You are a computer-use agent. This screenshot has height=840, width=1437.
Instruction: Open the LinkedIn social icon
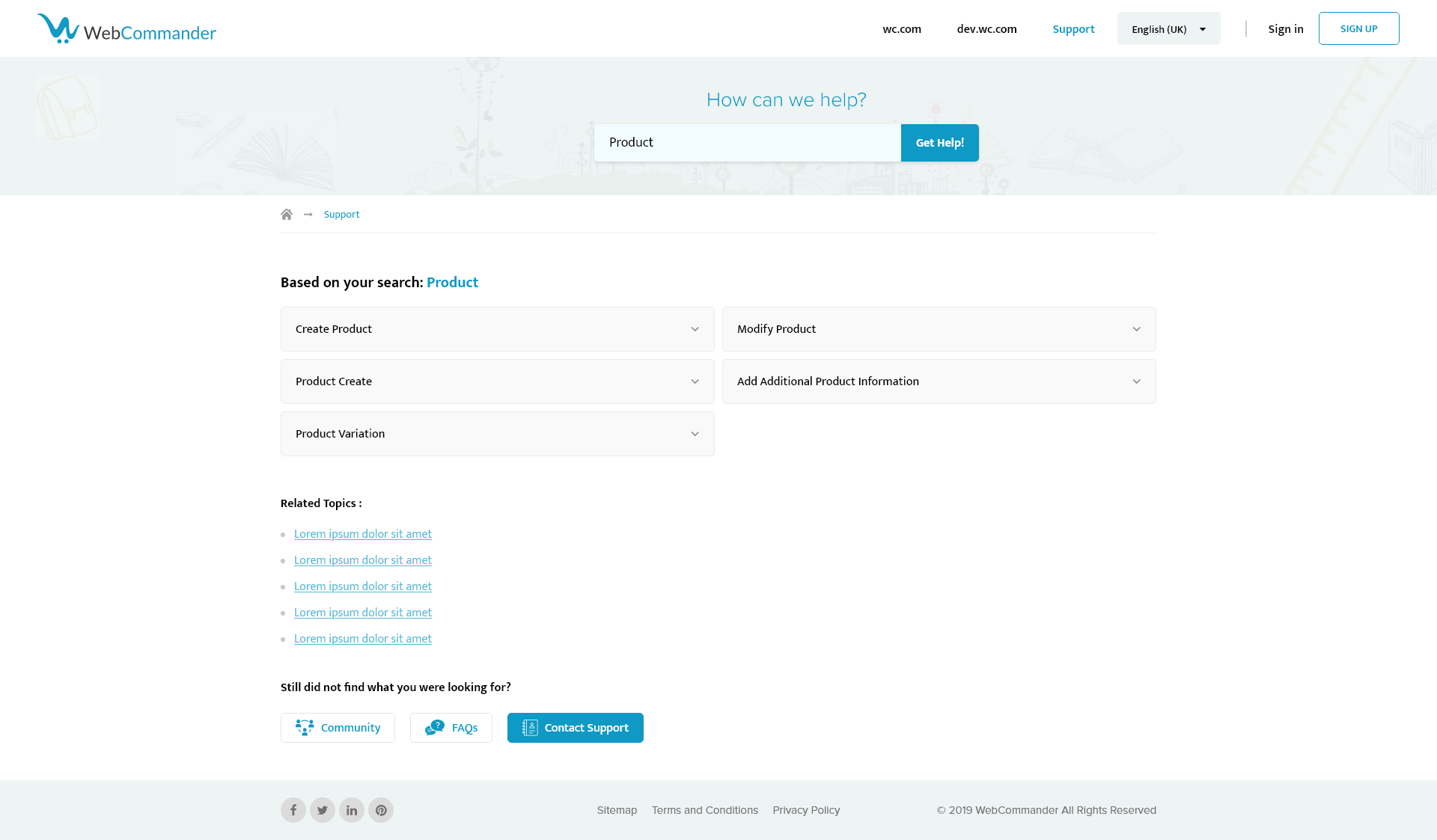(352, 810)
